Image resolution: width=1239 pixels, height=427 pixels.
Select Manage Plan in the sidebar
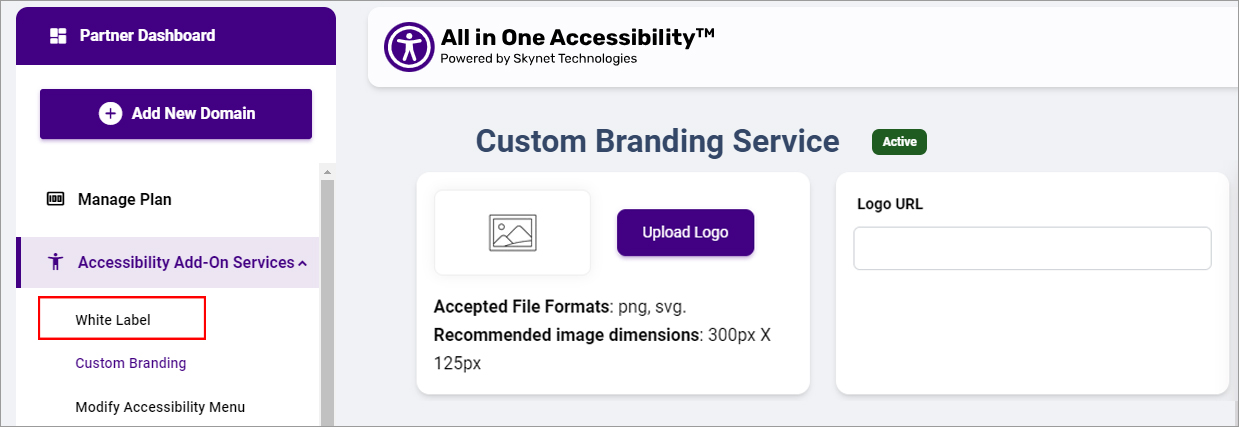125,199
